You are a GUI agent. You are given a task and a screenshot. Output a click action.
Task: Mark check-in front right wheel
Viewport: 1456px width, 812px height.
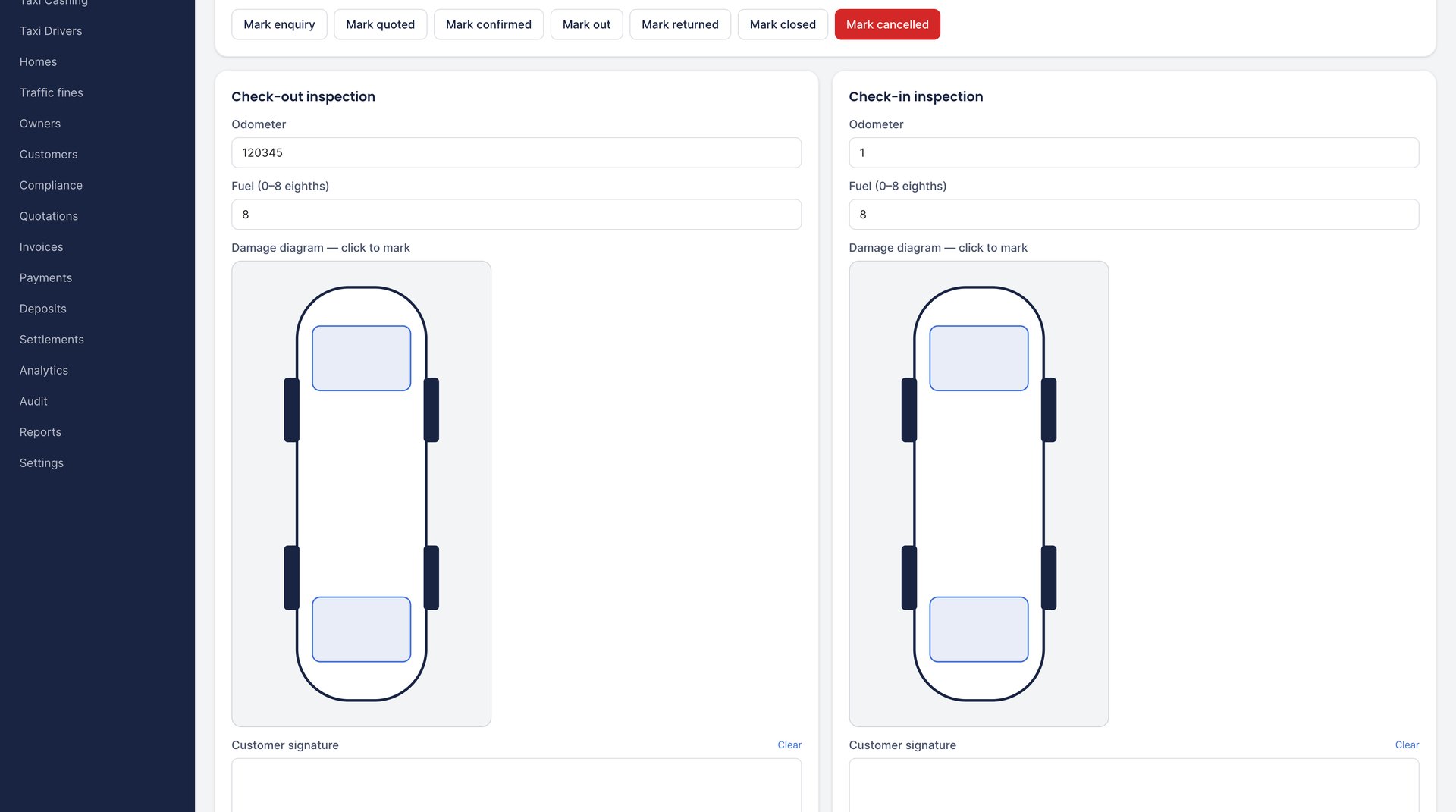(1049, 410)
